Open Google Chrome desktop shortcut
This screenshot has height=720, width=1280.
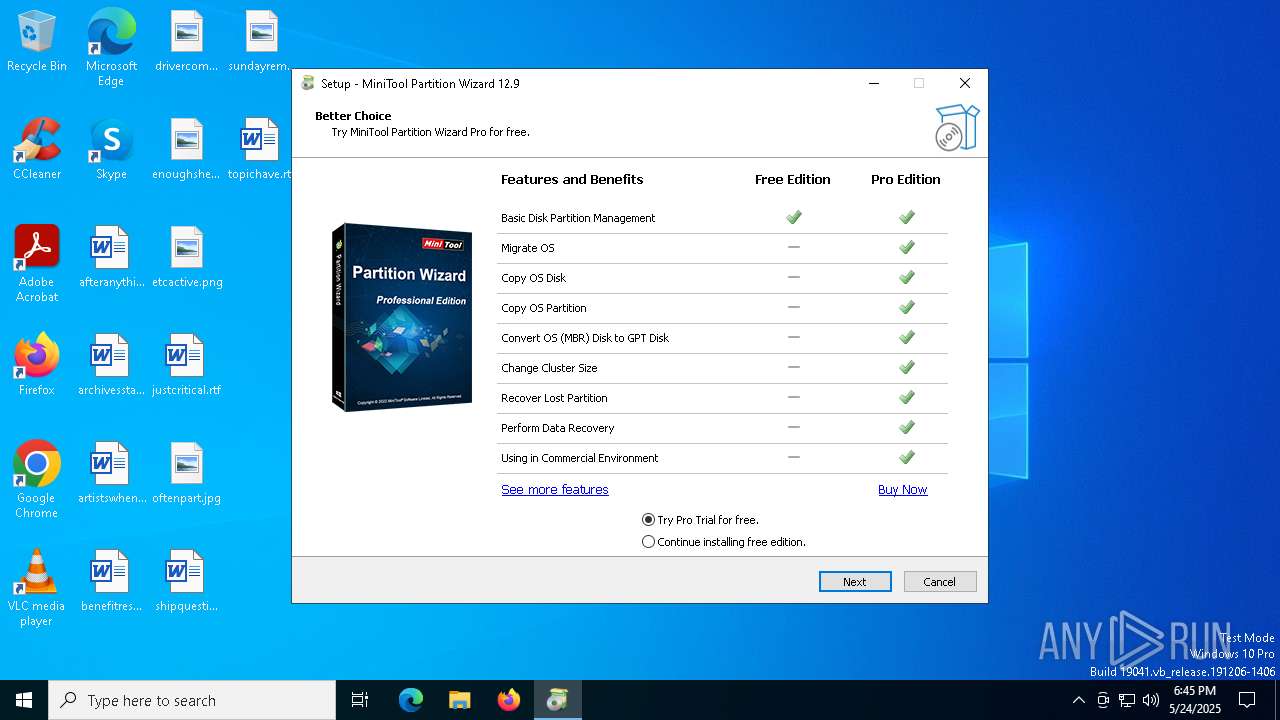(37, 480)
